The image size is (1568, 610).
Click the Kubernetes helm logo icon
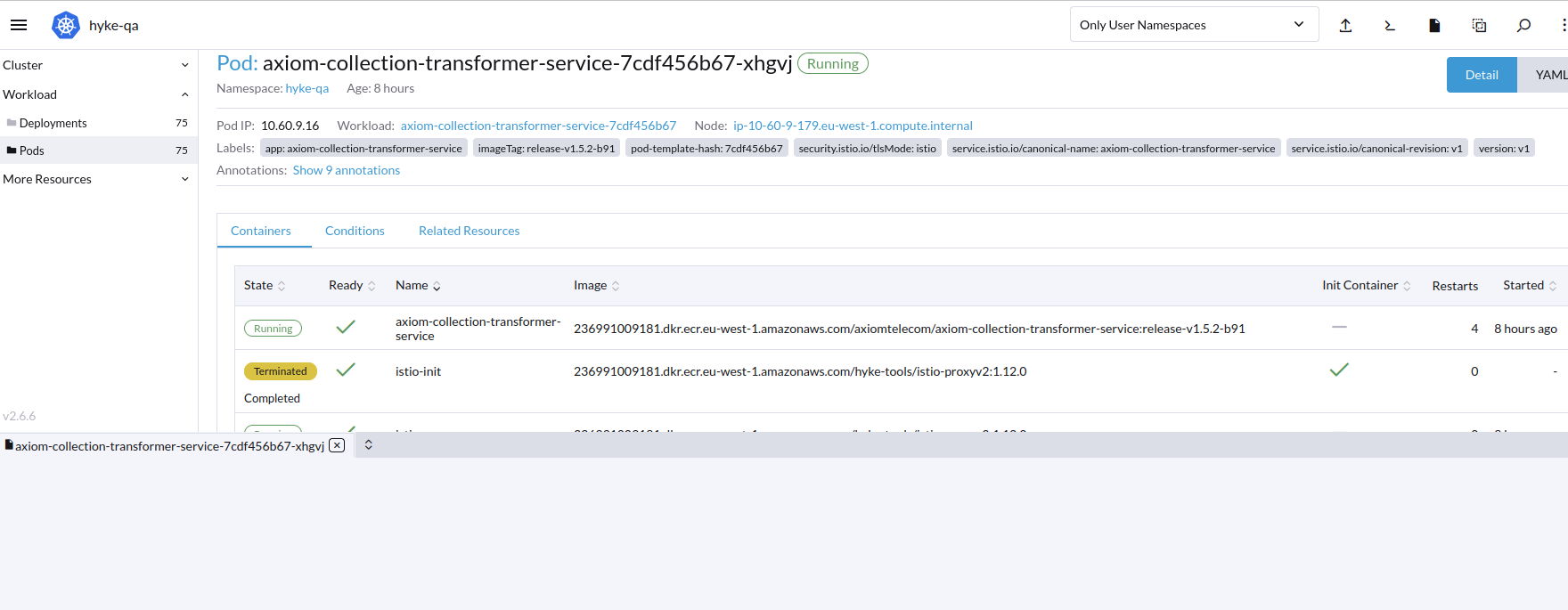(x=66, y=25)
